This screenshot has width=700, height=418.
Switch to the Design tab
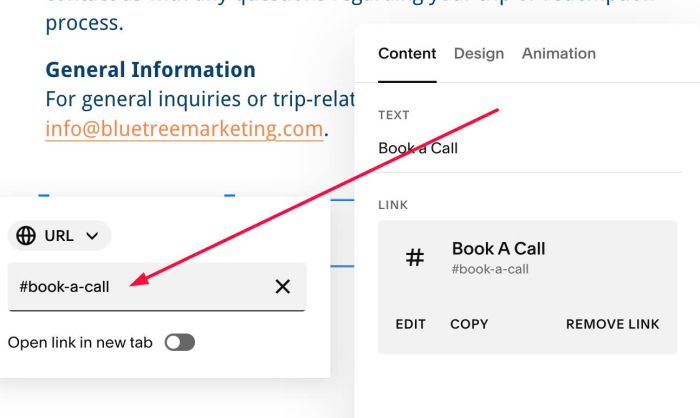click(479, 54)
